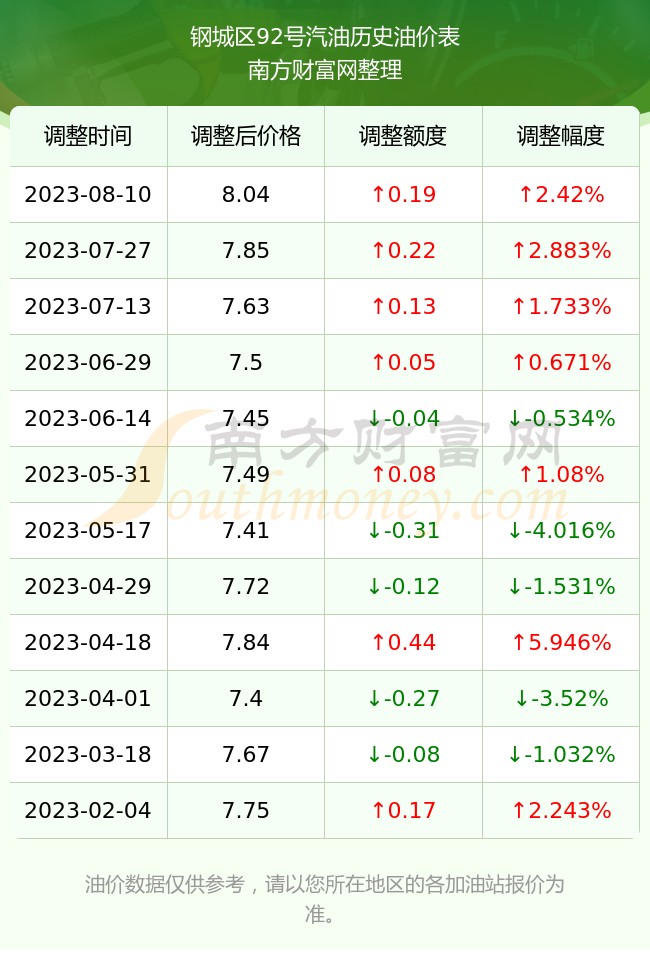Image resolution: width=650 pixels, height=980 pixels.
Task: Click the price 8.04 cell
Action: (x=246, y=194)
